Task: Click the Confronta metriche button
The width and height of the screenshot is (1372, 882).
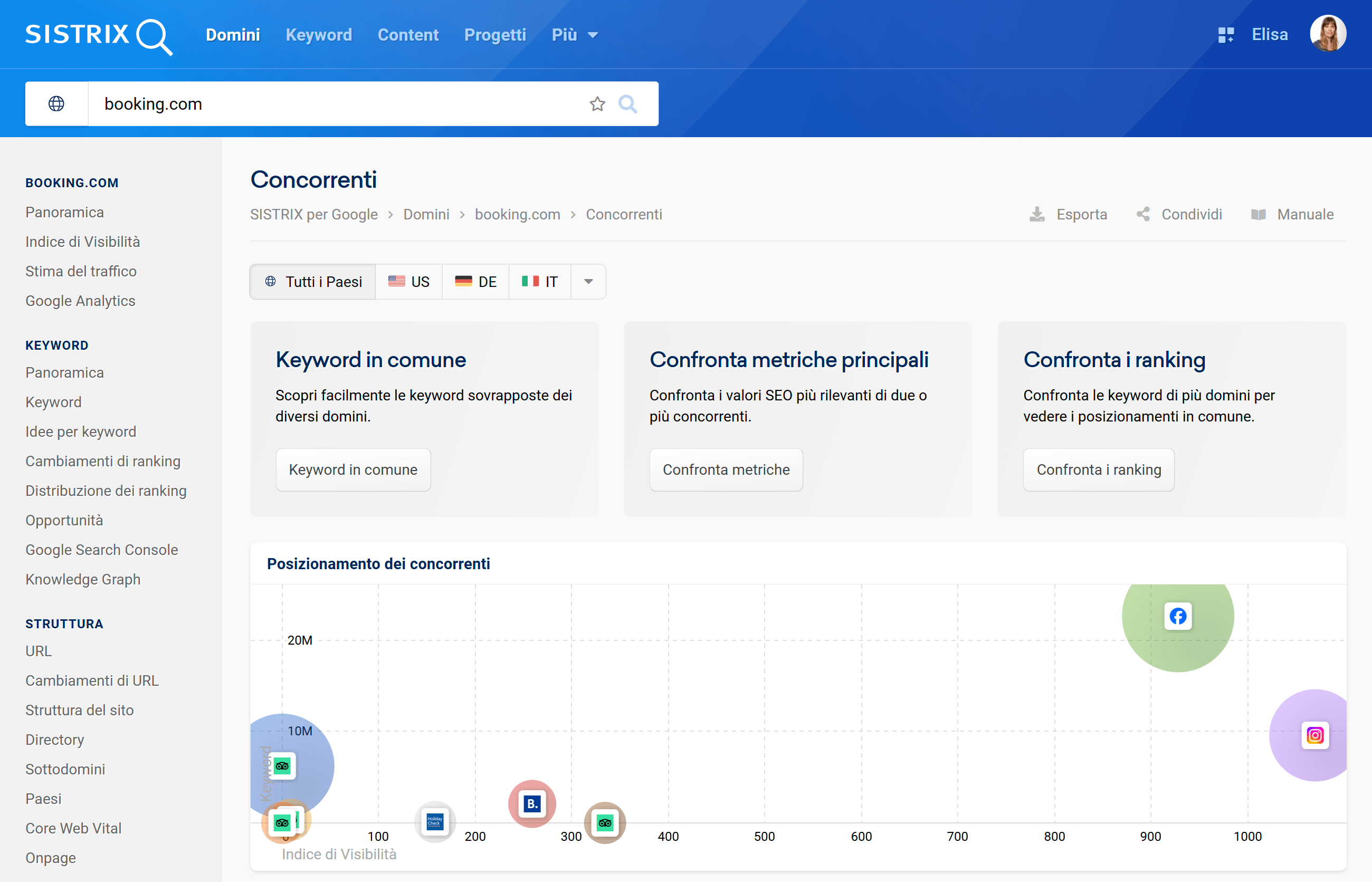Action: [x=727, y=469]
